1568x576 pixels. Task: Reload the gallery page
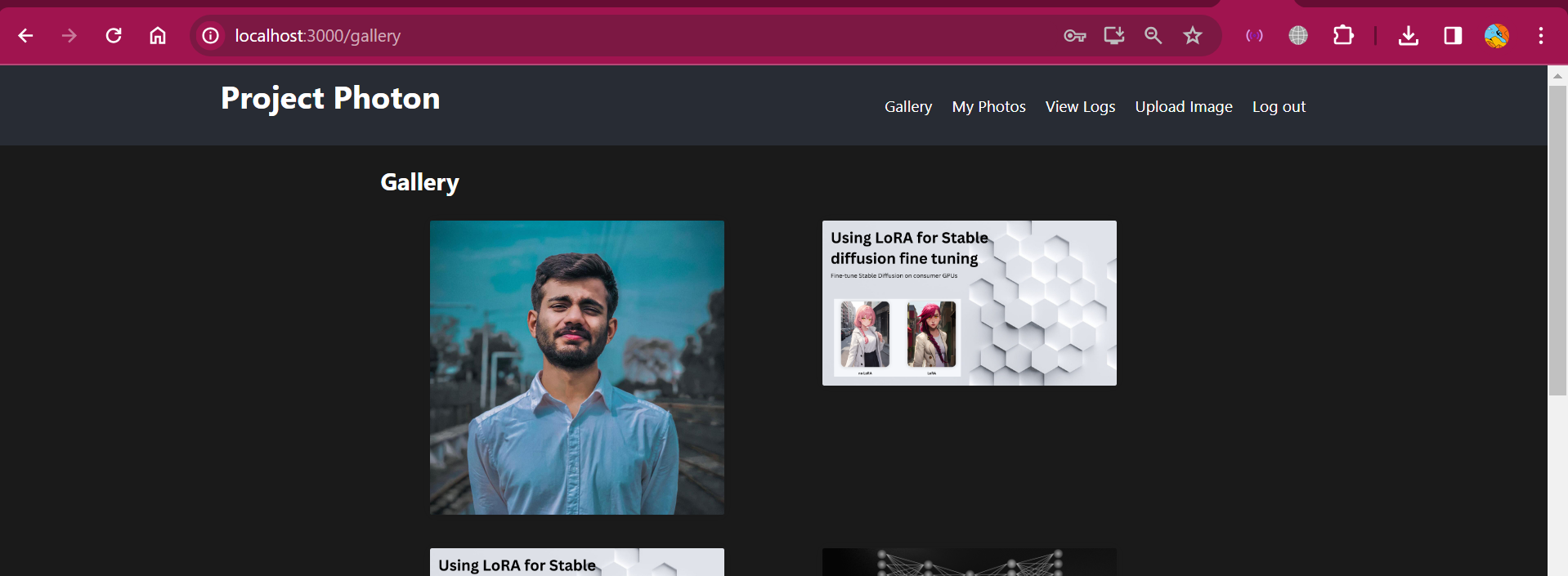[114, 36]
